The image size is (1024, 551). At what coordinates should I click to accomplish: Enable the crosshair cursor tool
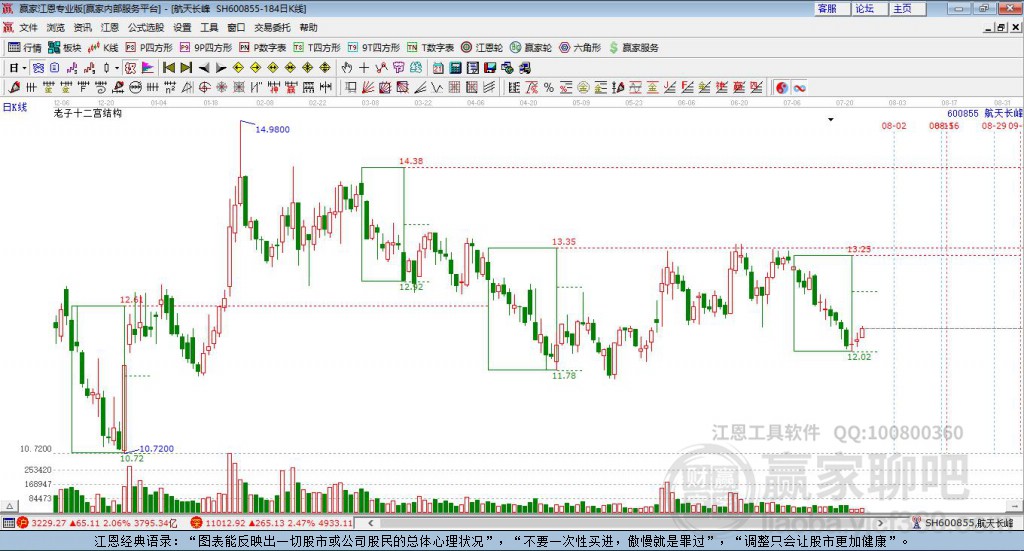pos(364,68)
